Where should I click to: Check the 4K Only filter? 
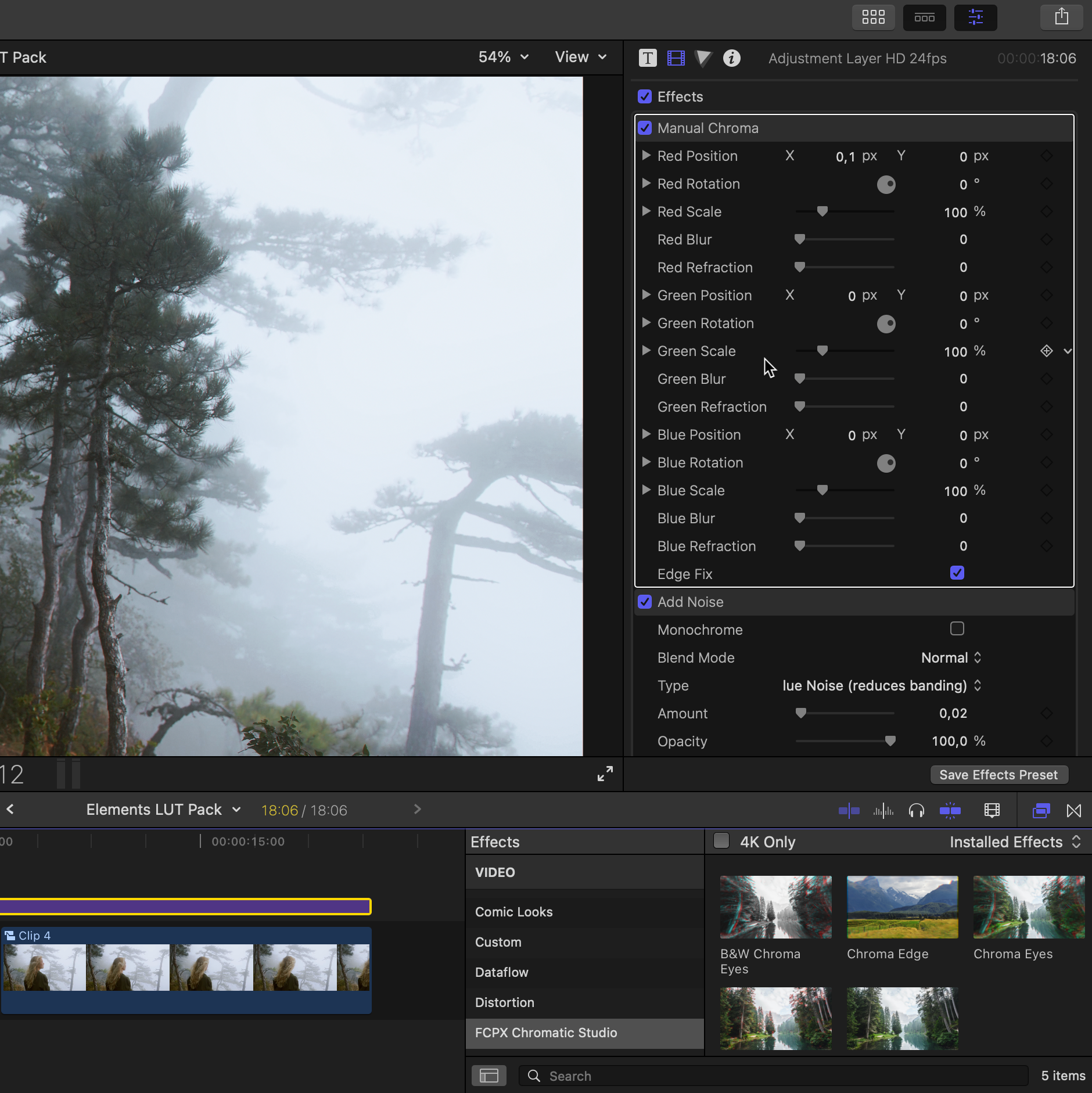coord(721,841)
